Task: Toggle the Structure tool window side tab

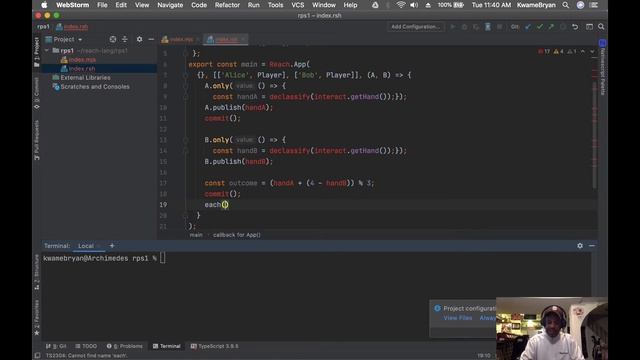Action: click(37, 272)
